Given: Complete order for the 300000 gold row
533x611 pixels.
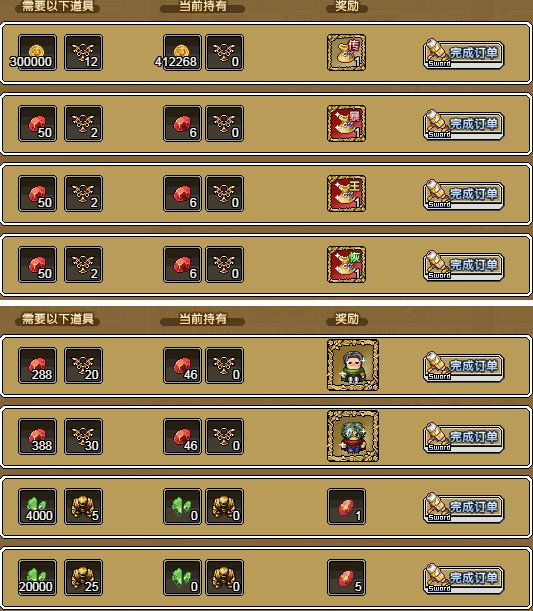Looking at the screenshot, I should pos(464,54).
